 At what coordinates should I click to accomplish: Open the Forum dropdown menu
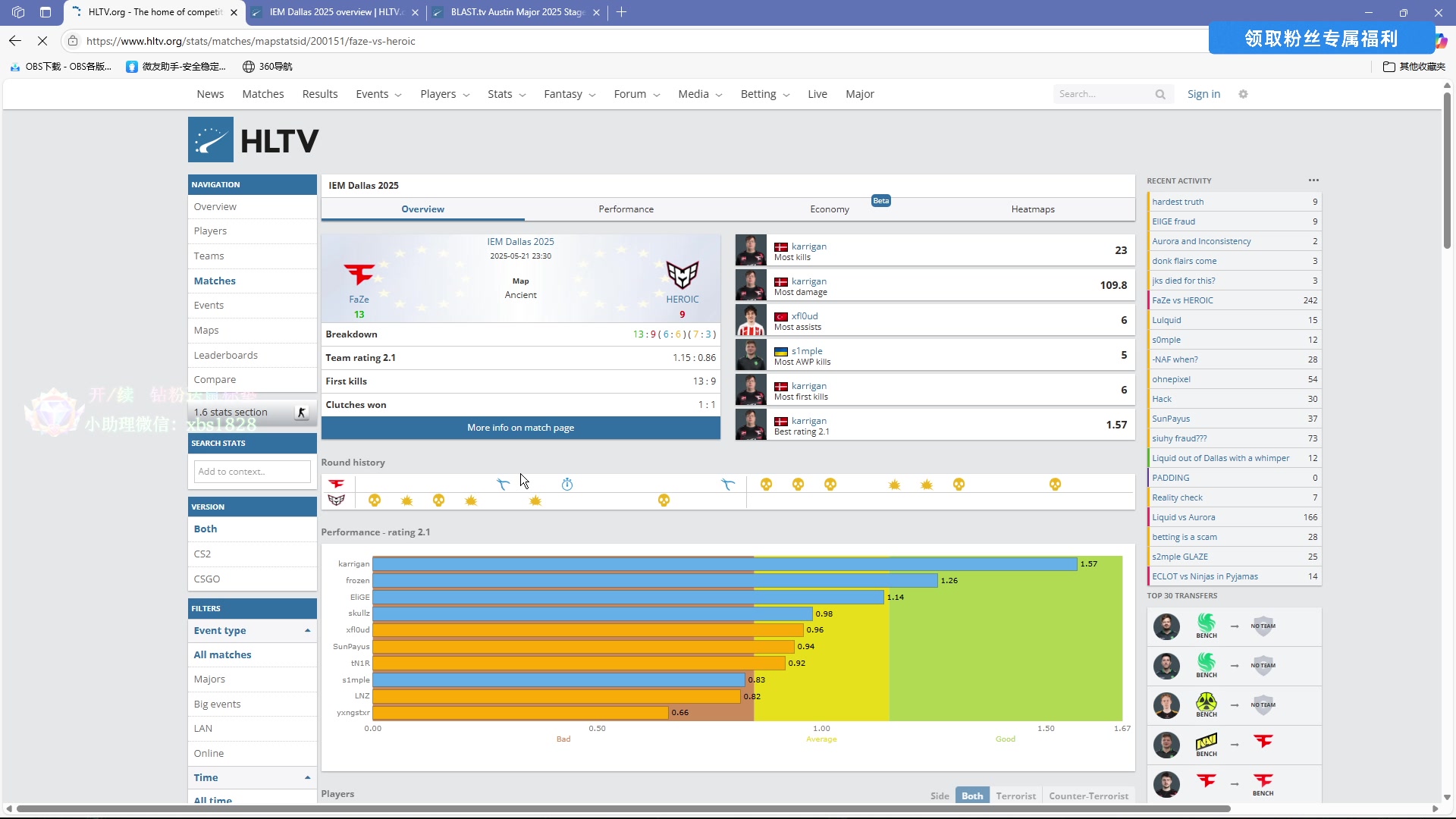point(637,94)
